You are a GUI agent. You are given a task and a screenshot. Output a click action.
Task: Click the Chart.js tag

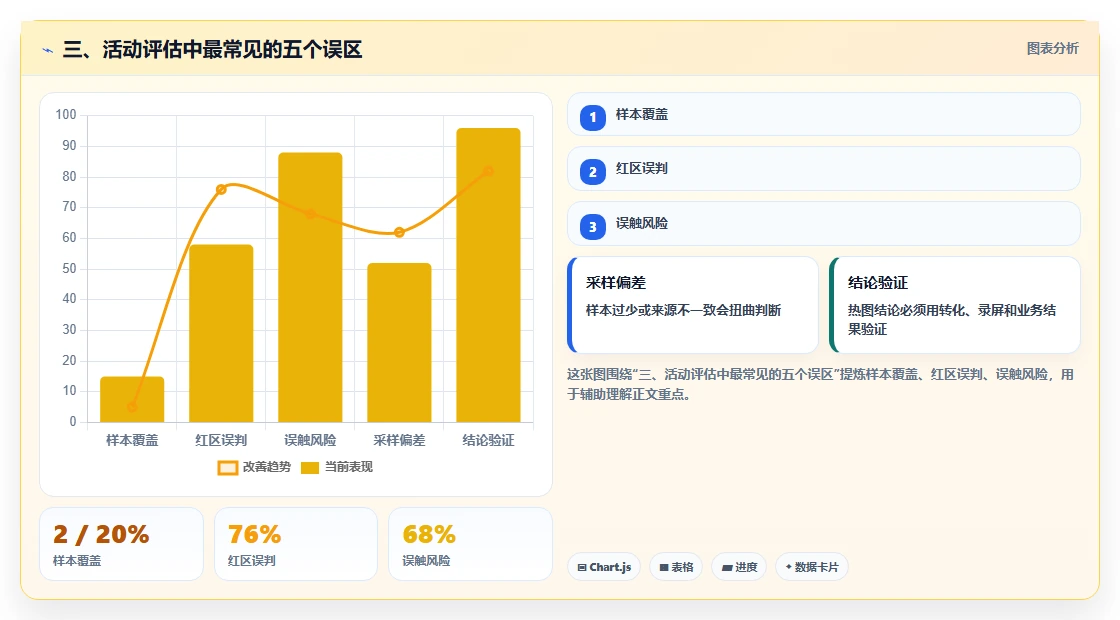click(x=604, y=567)
